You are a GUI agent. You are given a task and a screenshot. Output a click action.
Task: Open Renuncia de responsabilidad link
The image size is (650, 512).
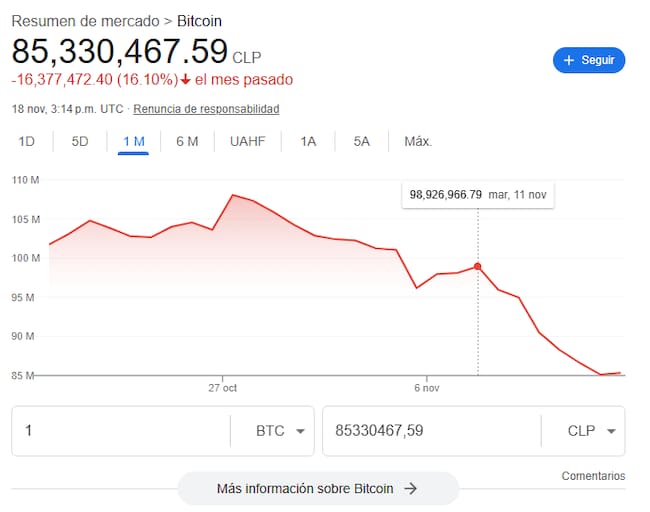206,109
